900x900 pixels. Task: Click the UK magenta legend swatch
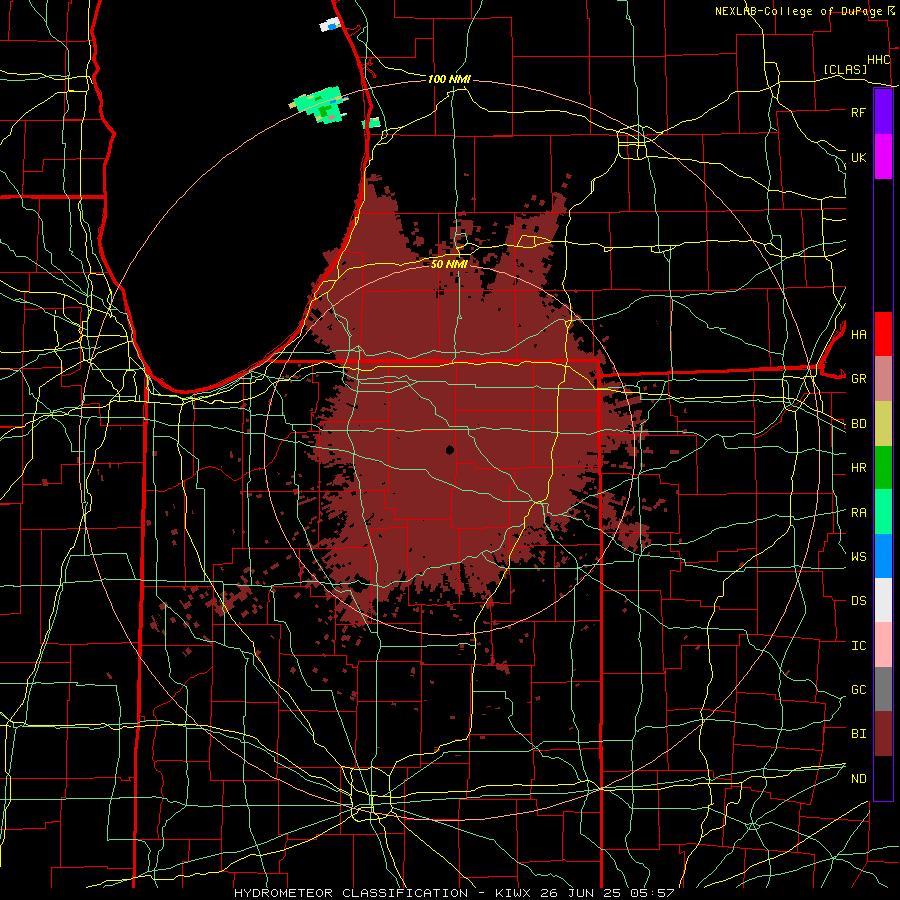[x=883, y=157]
